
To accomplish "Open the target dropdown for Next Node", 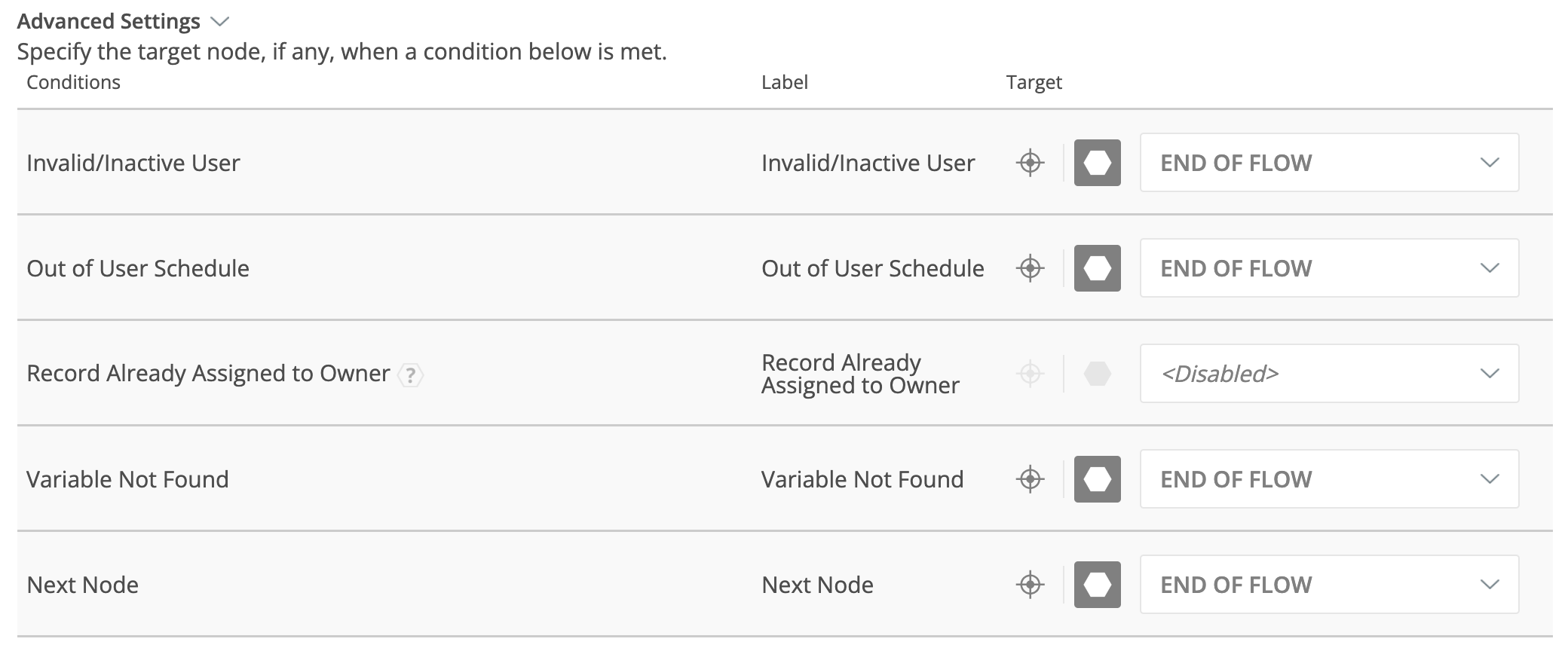I will (1329, 584).
